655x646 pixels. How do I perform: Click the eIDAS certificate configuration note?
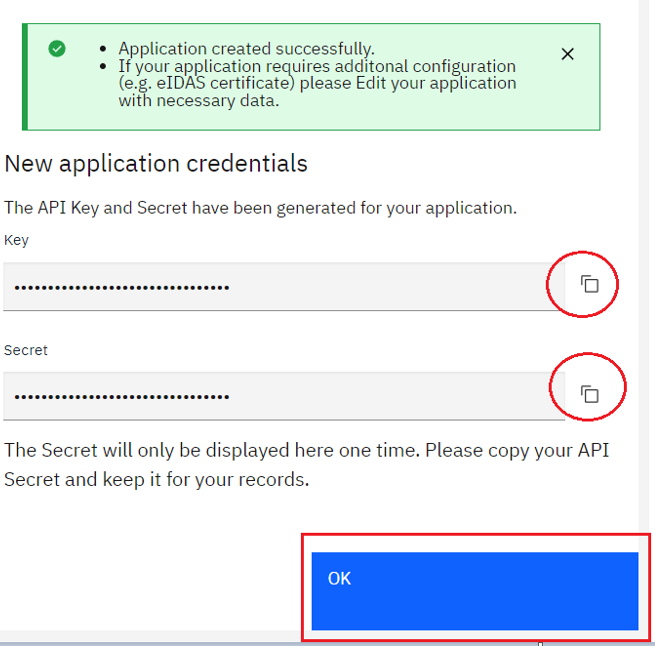(x=317, y=83)
